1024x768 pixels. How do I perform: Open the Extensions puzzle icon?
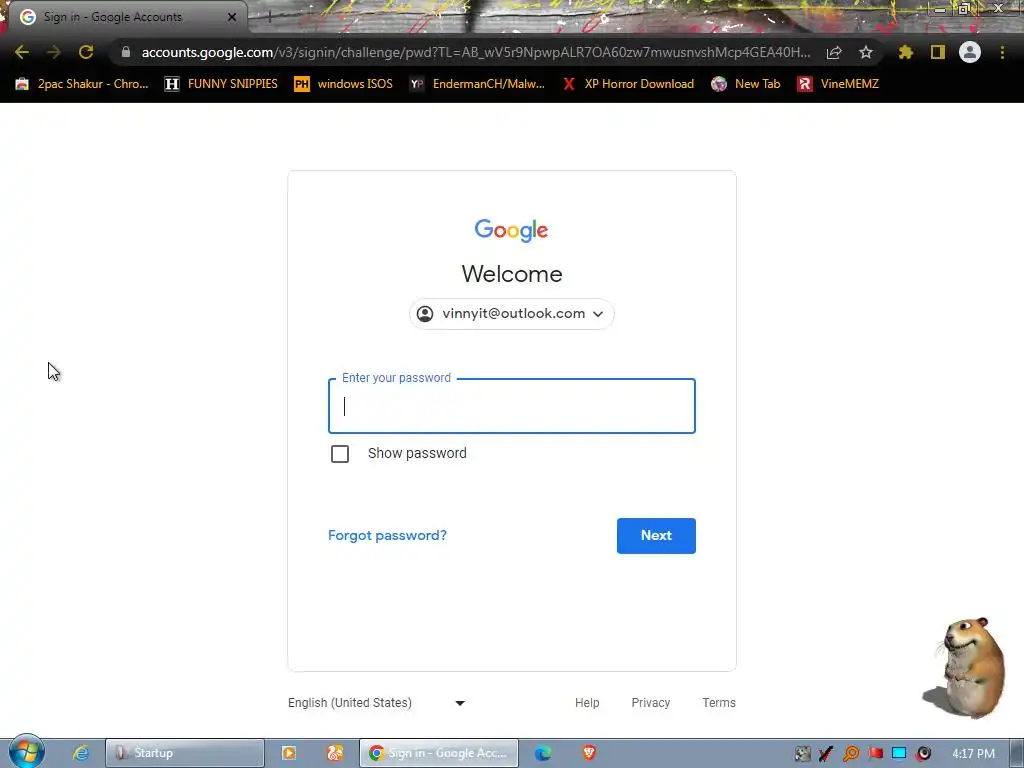click(x=906, y=52)
